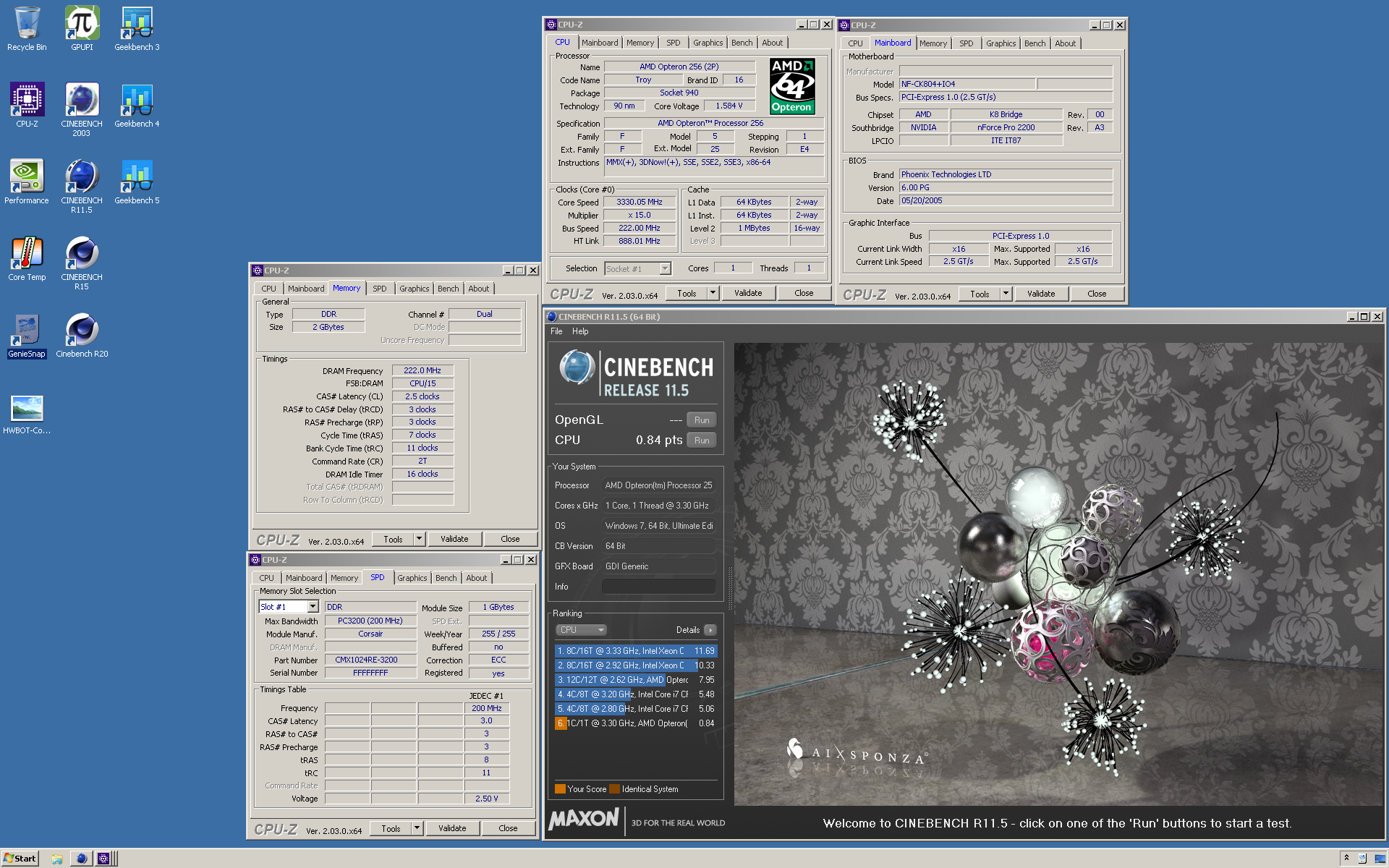This screenshot has height=868, width=1389.
Task: Open the Graphics tab in CPU-Z CPU window
Action: pos(708,43)
